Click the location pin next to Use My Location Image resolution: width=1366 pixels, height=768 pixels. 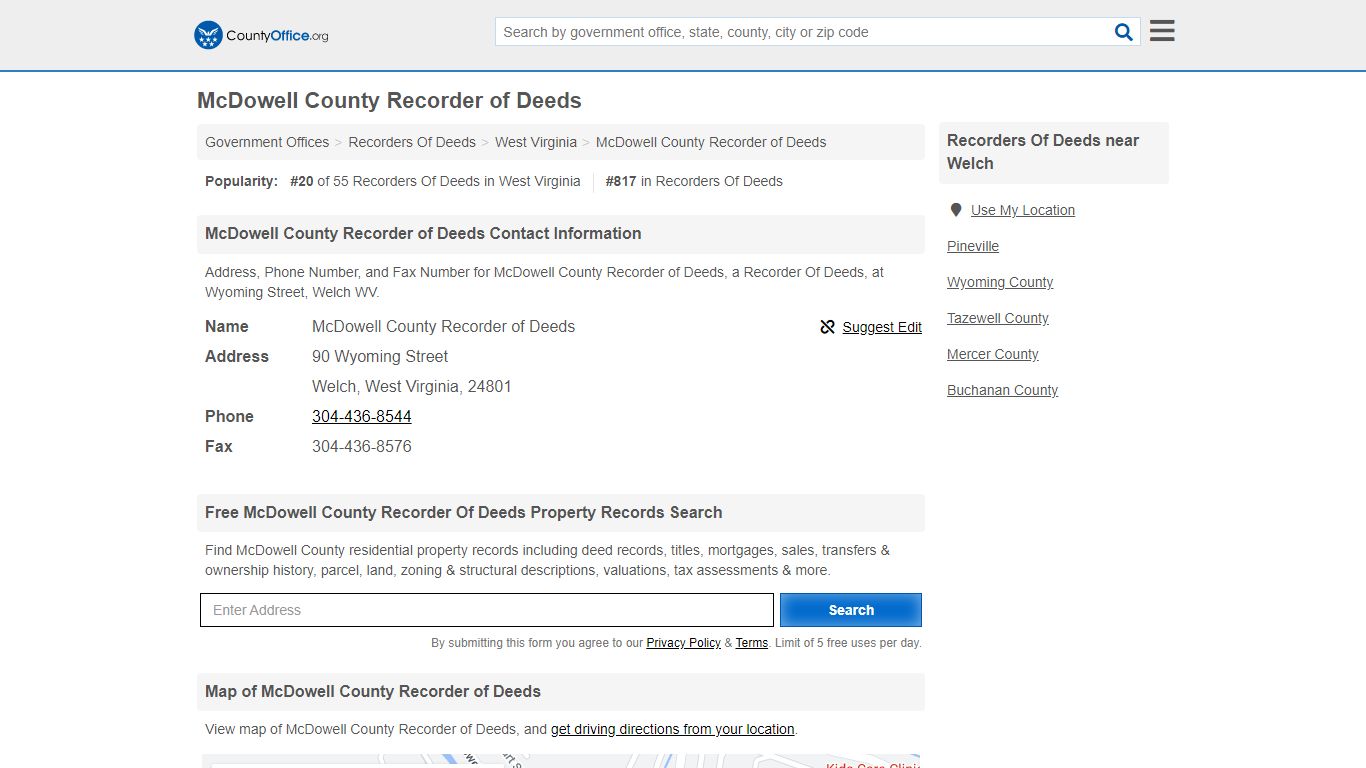point(955,210)
